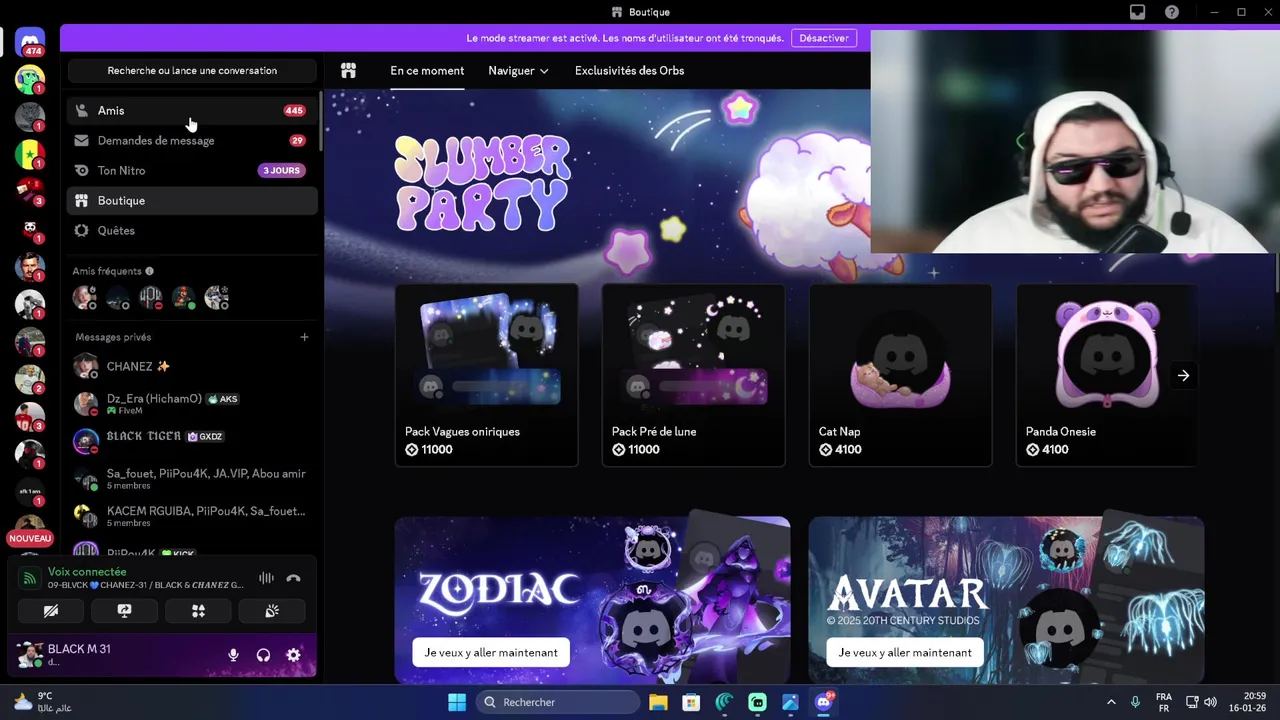Open the activities launcher button
The width and height of the screenshot is (1280, 720).
(198, 611)
